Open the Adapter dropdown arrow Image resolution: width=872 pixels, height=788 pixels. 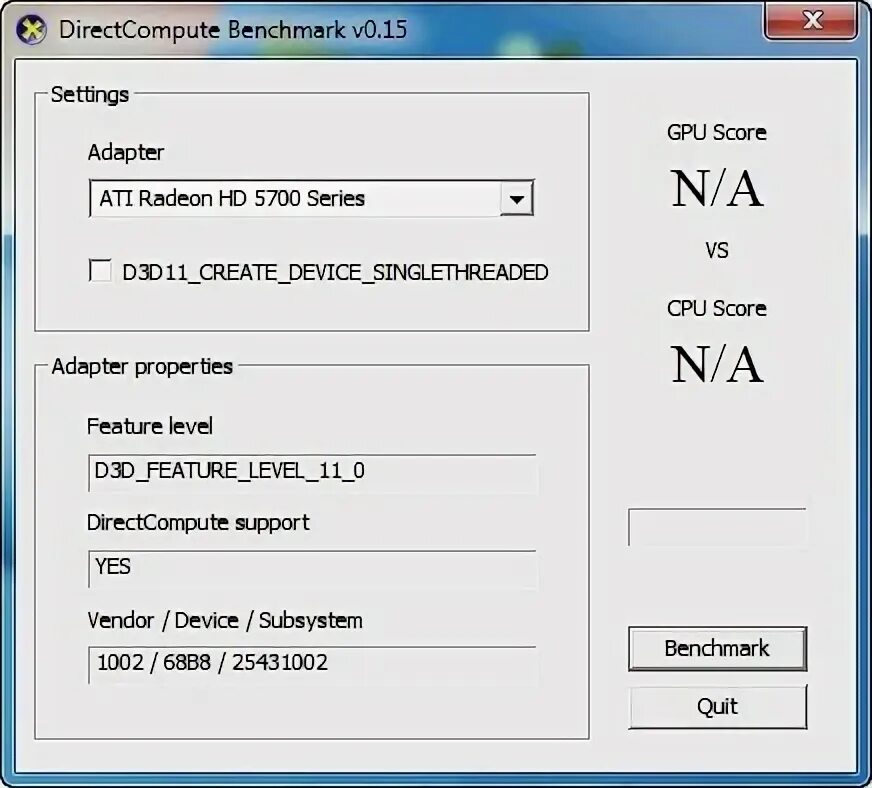517,199
